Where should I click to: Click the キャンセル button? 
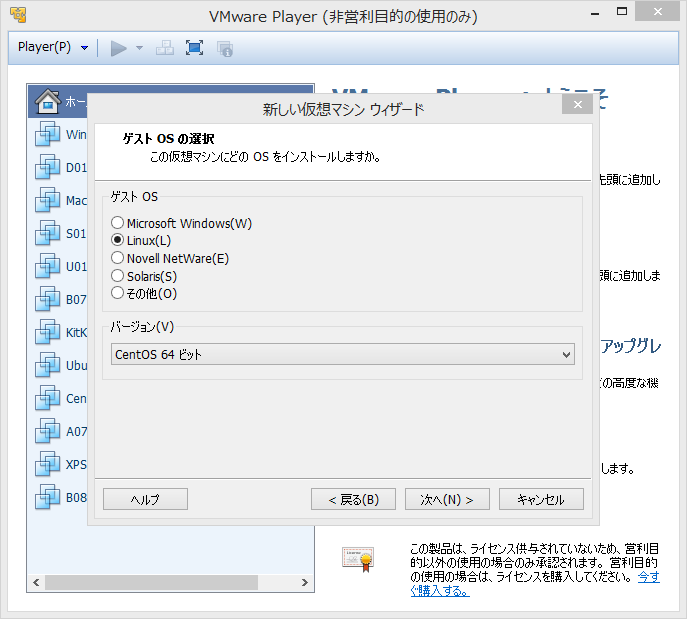tap(541, 499)
